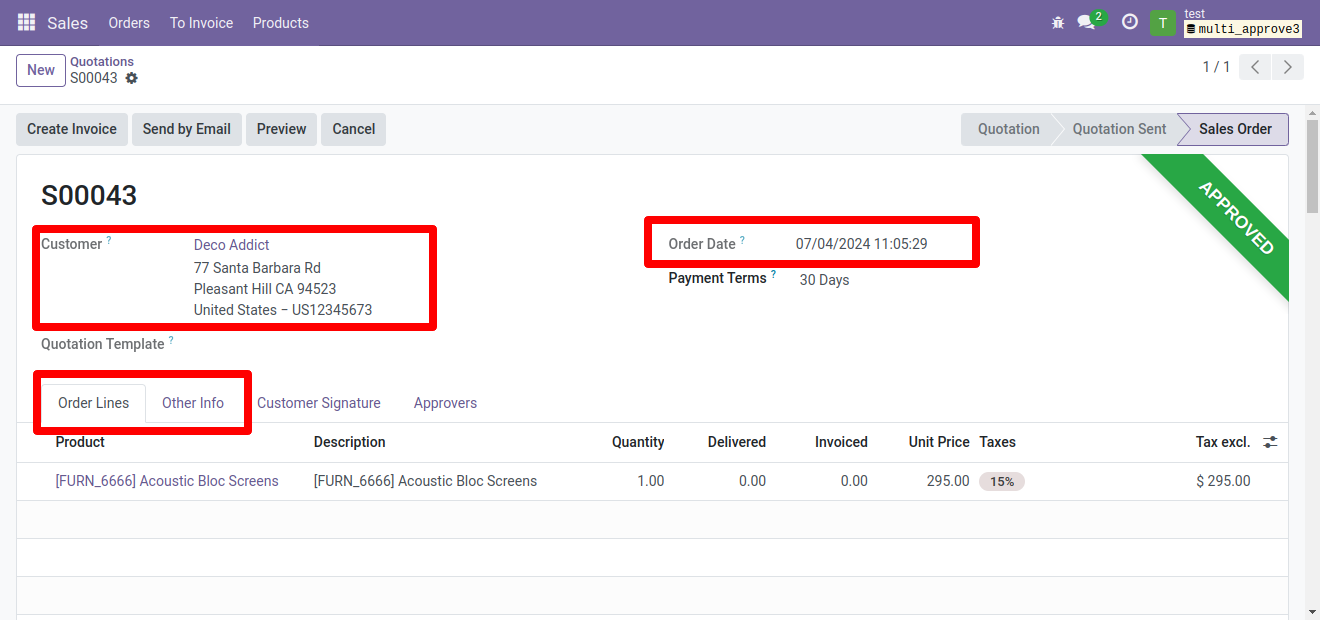Click the Product column header
This screenshot has width=1320, height=620.
[80, 442]
